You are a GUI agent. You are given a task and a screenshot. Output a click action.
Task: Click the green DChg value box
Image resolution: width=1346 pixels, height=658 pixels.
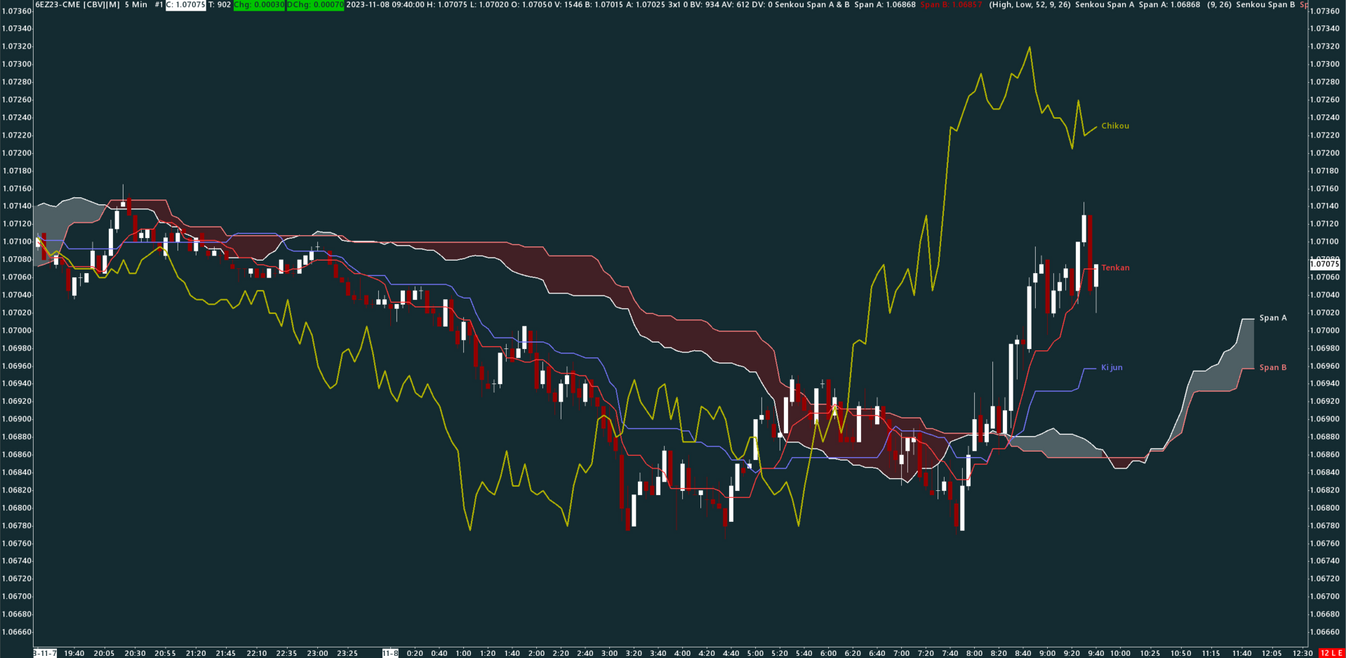pos(315,5)
